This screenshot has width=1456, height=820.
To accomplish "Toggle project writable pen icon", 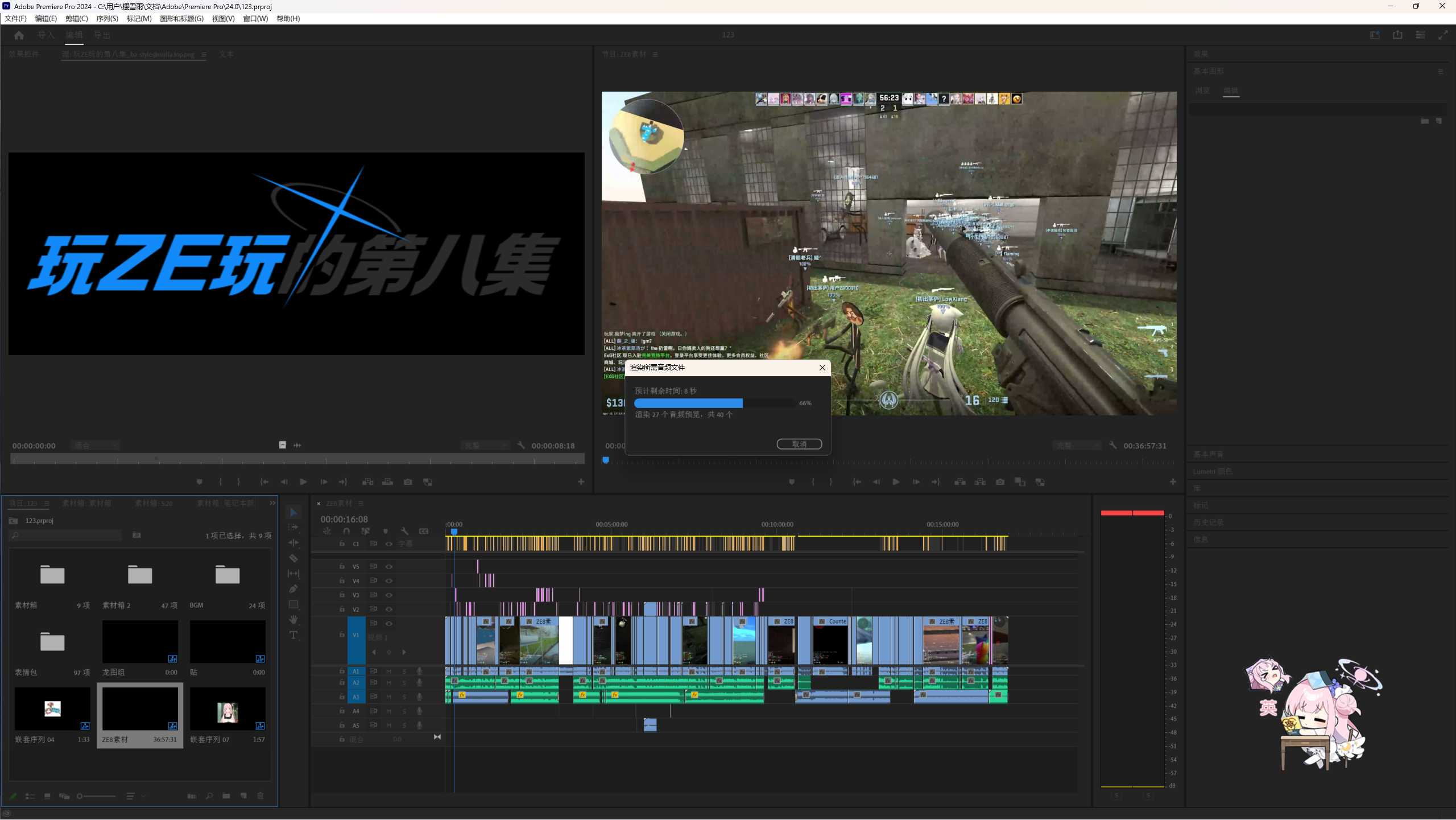I will (x=13, y=796).
